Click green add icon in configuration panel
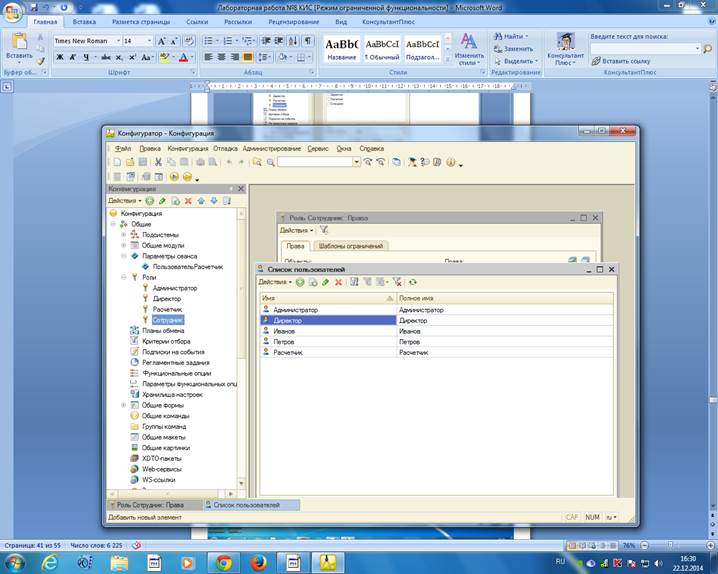The width and height of the screenshot is (718, 574). (x=149, y=200)
